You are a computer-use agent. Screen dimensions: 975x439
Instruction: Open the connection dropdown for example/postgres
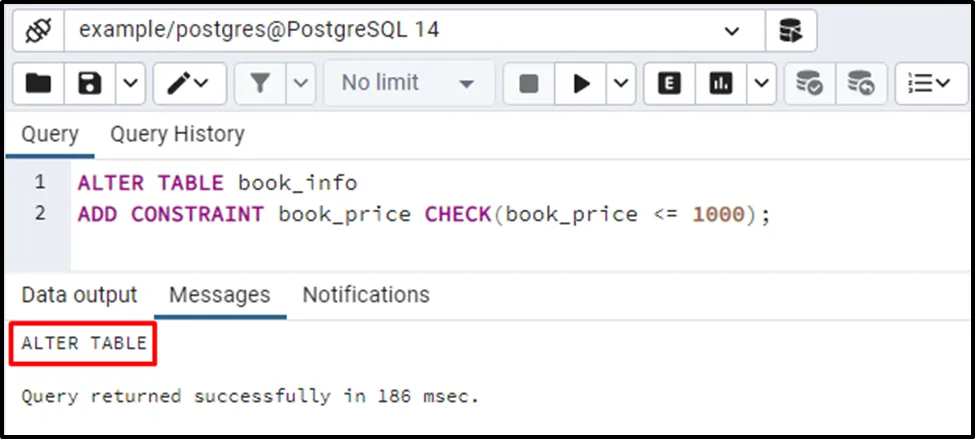tap(731, 31)
